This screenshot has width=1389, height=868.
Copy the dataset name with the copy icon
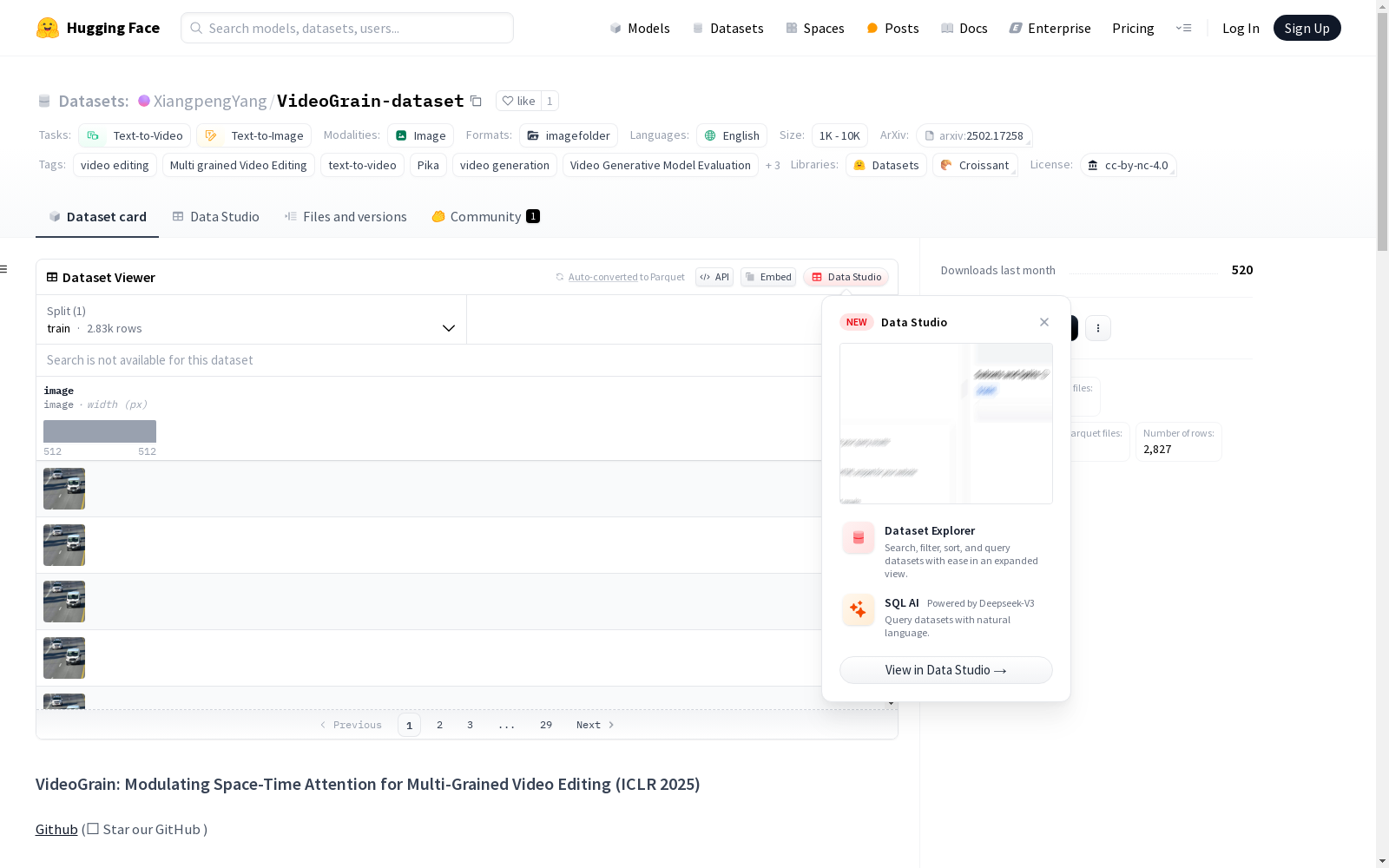pyautogui.click(x=476, y=101)
